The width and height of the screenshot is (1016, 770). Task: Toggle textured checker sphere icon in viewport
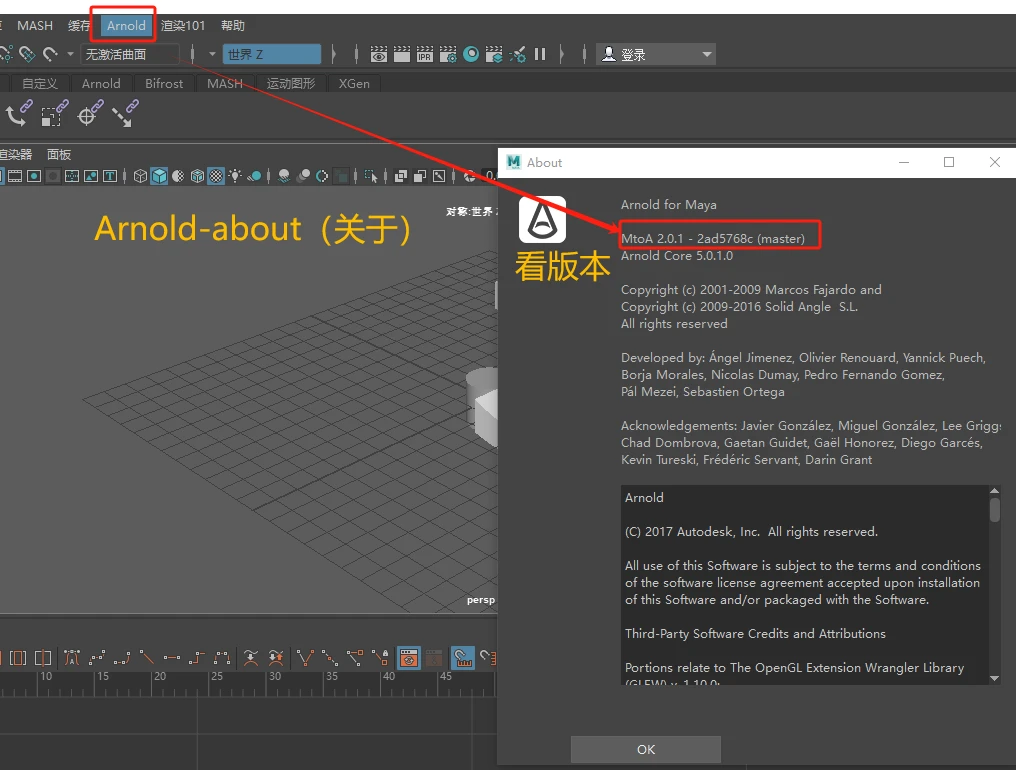216,176
